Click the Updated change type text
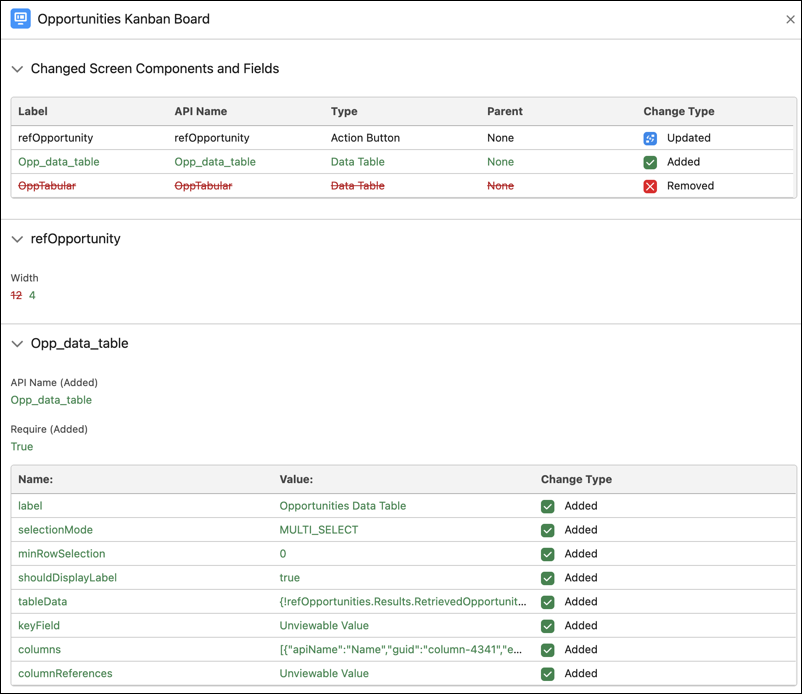The image size is (802, 694). (x=688, y=138)
